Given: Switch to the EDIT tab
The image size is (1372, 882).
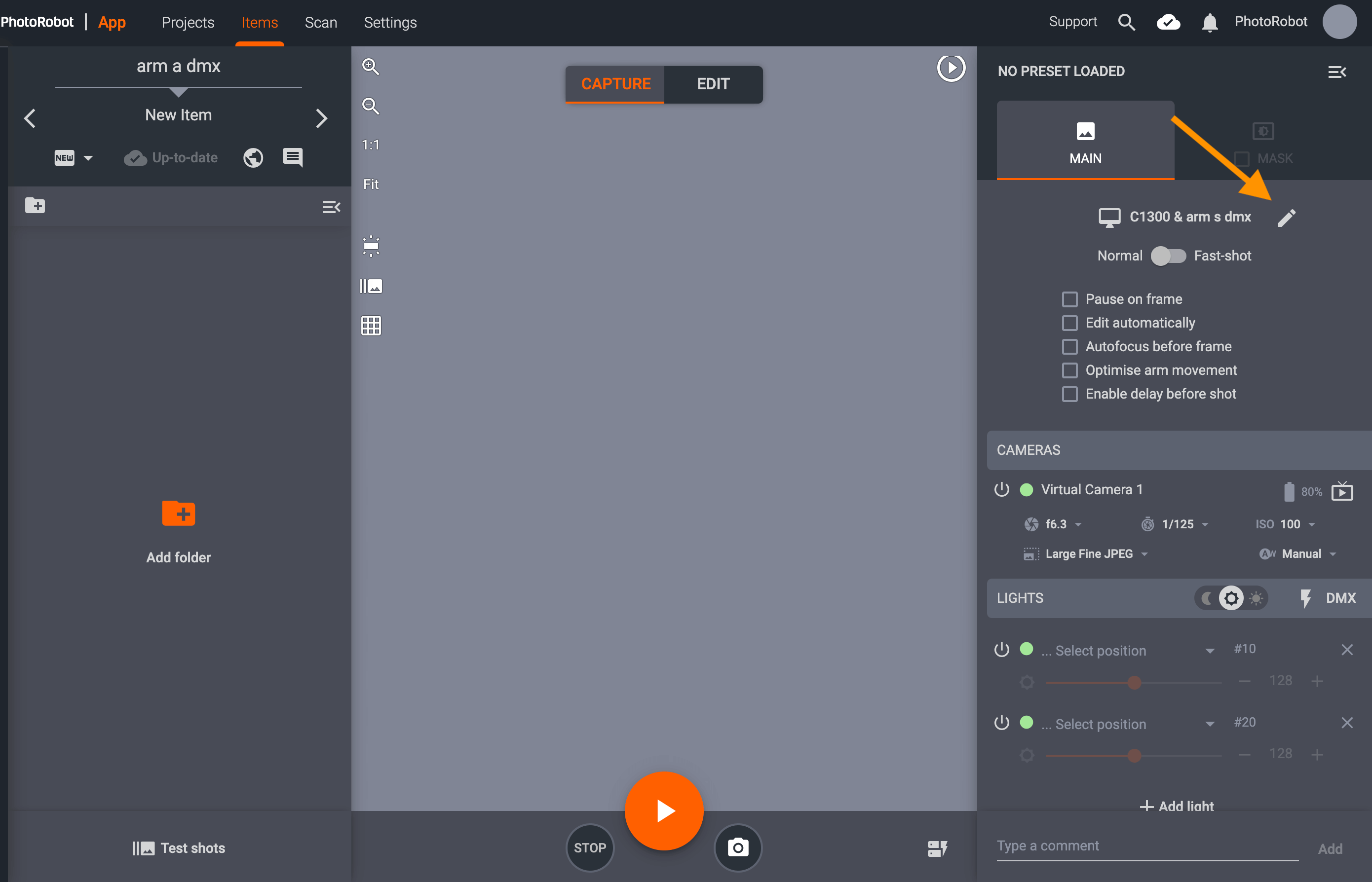Looking at the screenshot, I should [x=713, y=84].
